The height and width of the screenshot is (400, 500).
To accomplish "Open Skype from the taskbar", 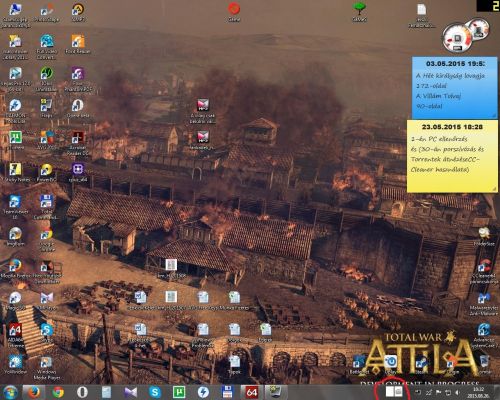I will pyautogui.click(x=155, y=392).
